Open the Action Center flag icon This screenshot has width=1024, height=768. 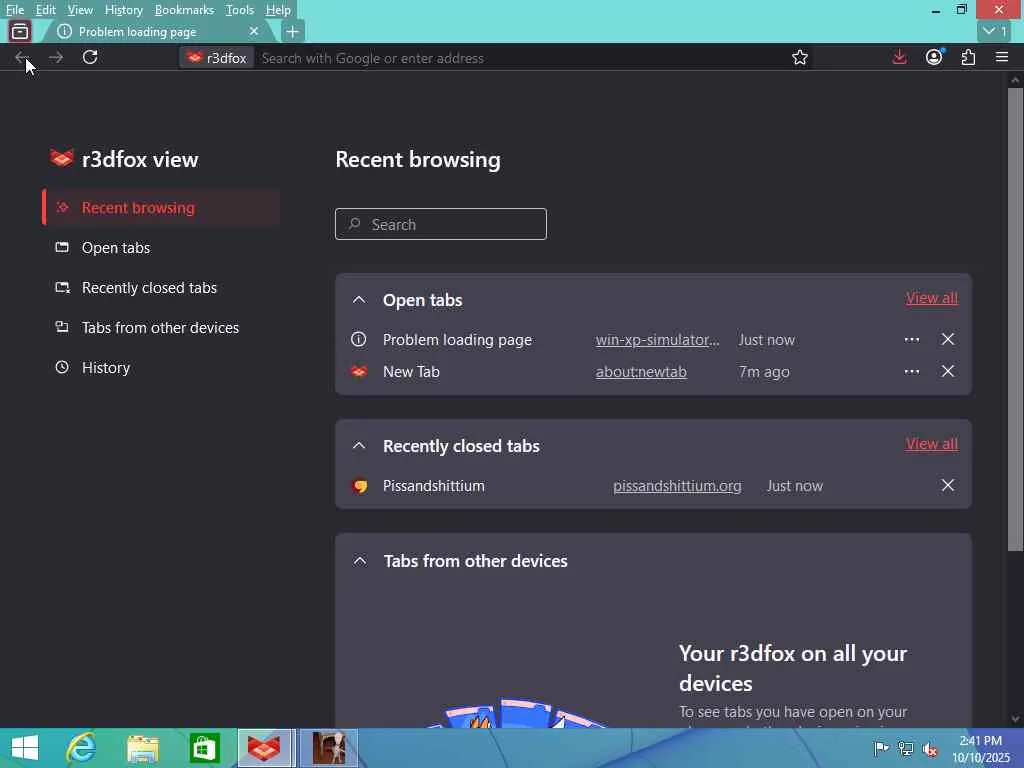pyautogui.click(x=881, y=748)
